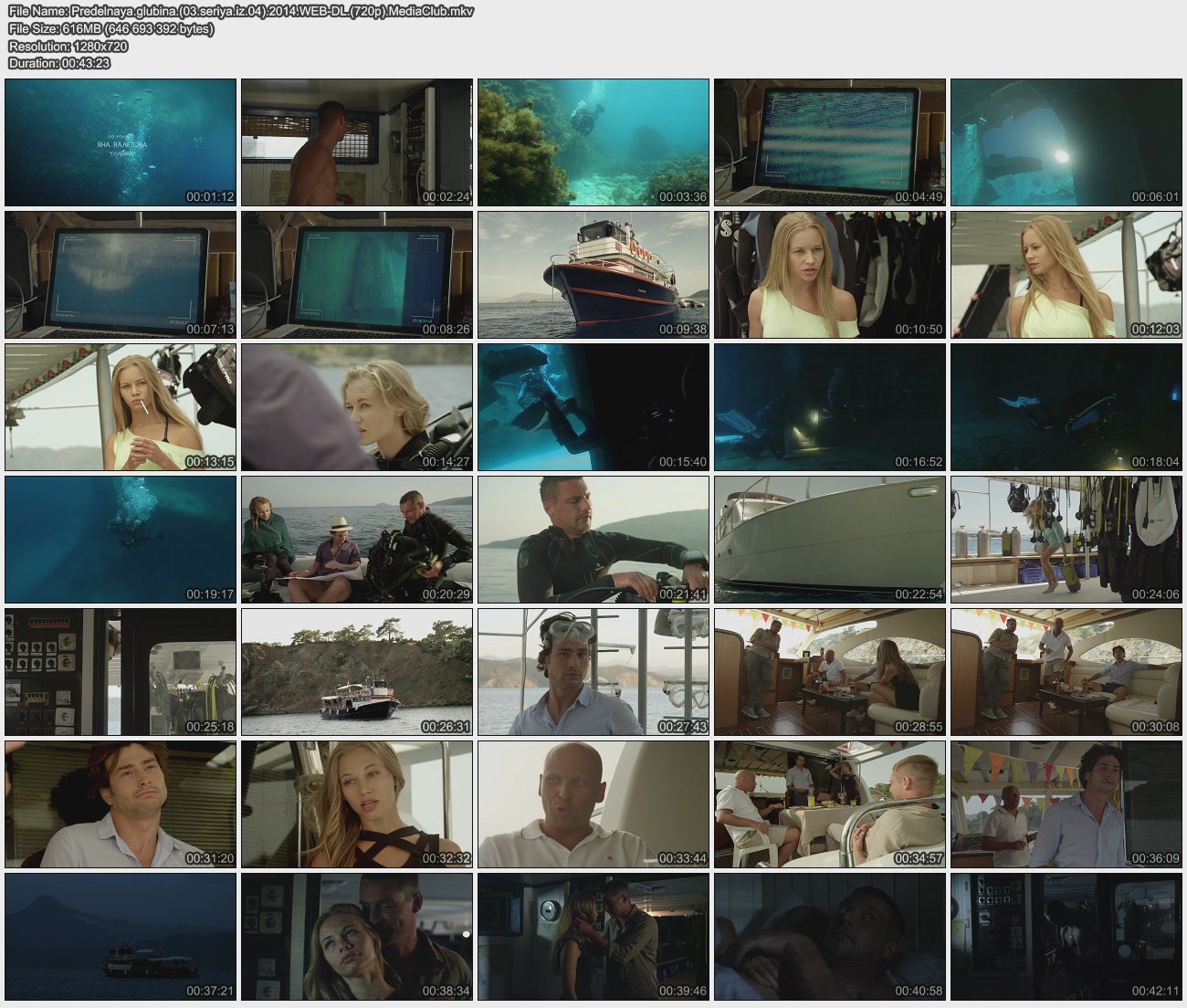
Task: Open the white yacht hull frame 00:22:54
Action: tap(830, 540)
